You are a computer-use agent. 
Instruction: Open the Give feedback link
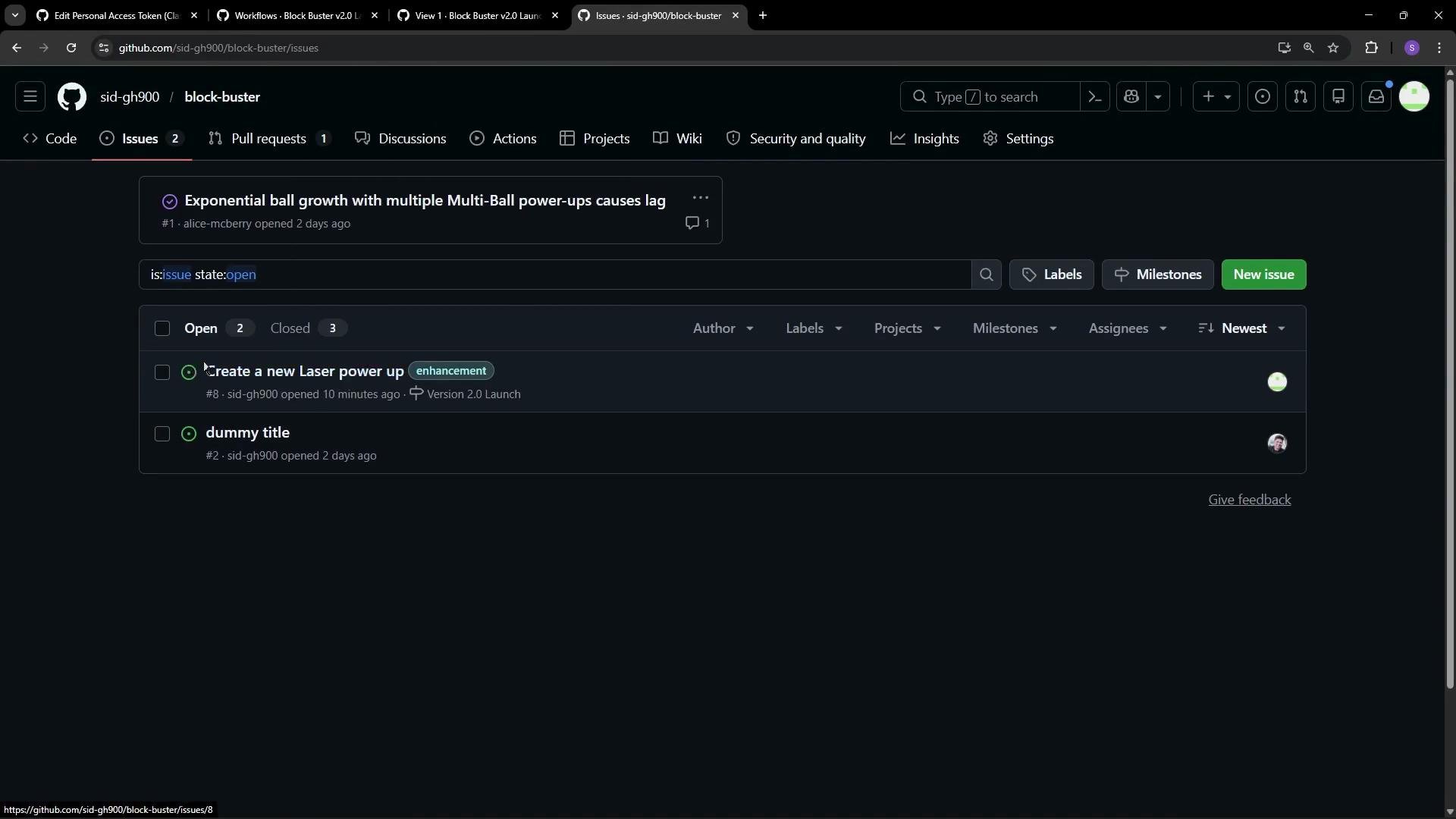pyautogui.click(x=1249, y=500)
